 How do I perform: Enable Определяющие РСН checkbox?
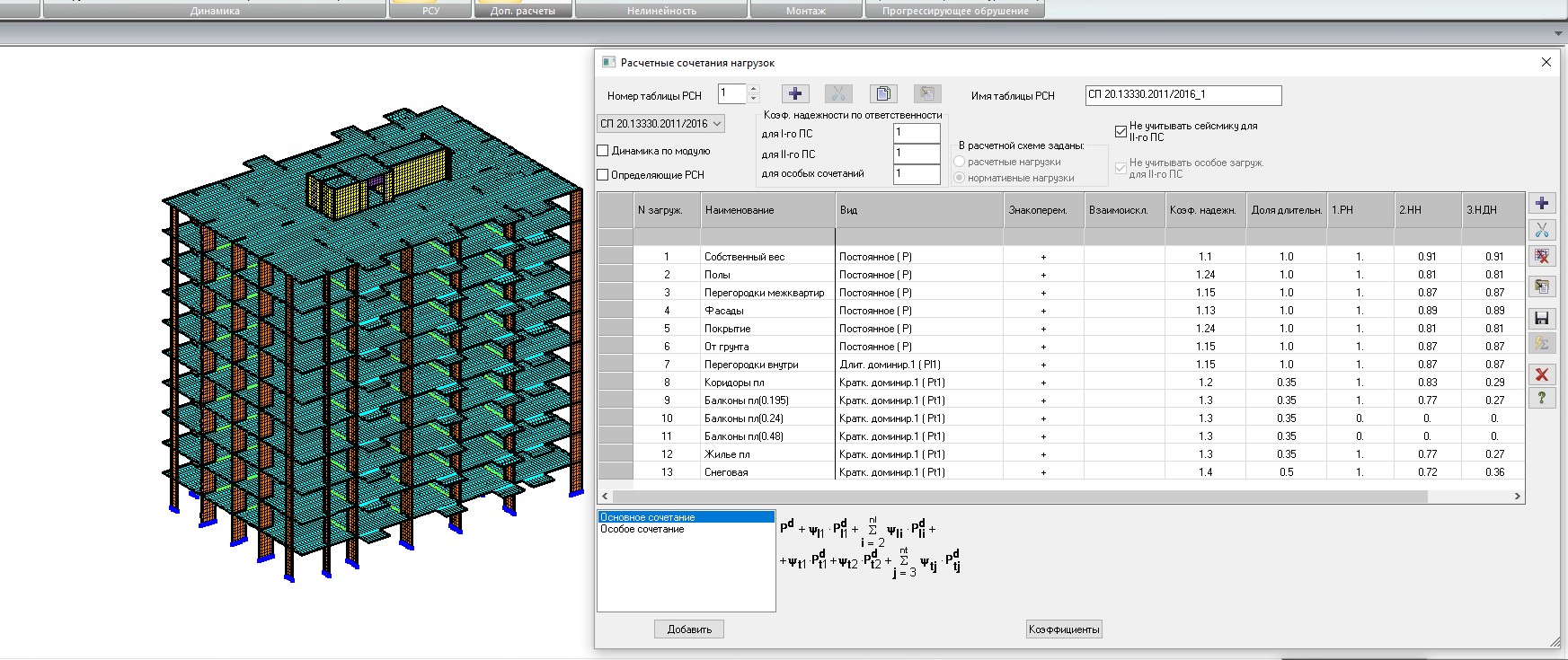coord(603,175)
